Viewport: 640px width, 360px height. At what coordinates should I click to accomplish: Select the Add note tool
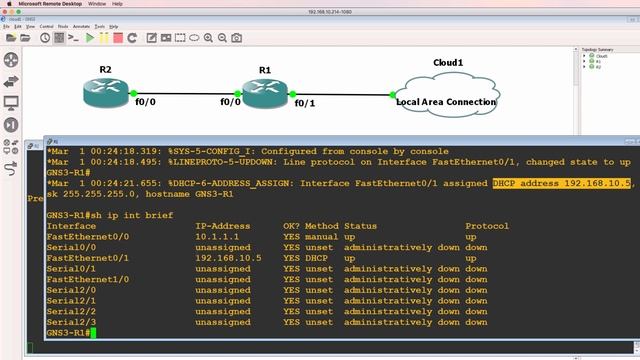151,38
